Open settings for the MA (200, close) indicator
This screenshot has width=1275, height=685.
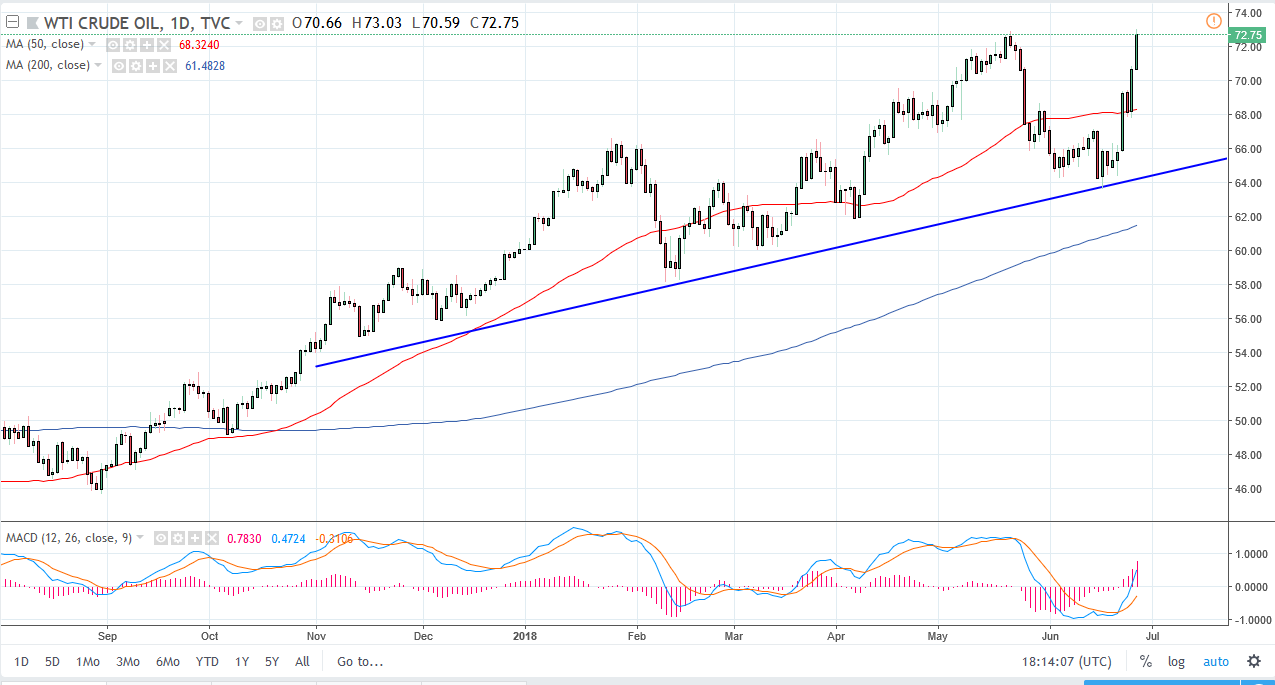[134, 66]
